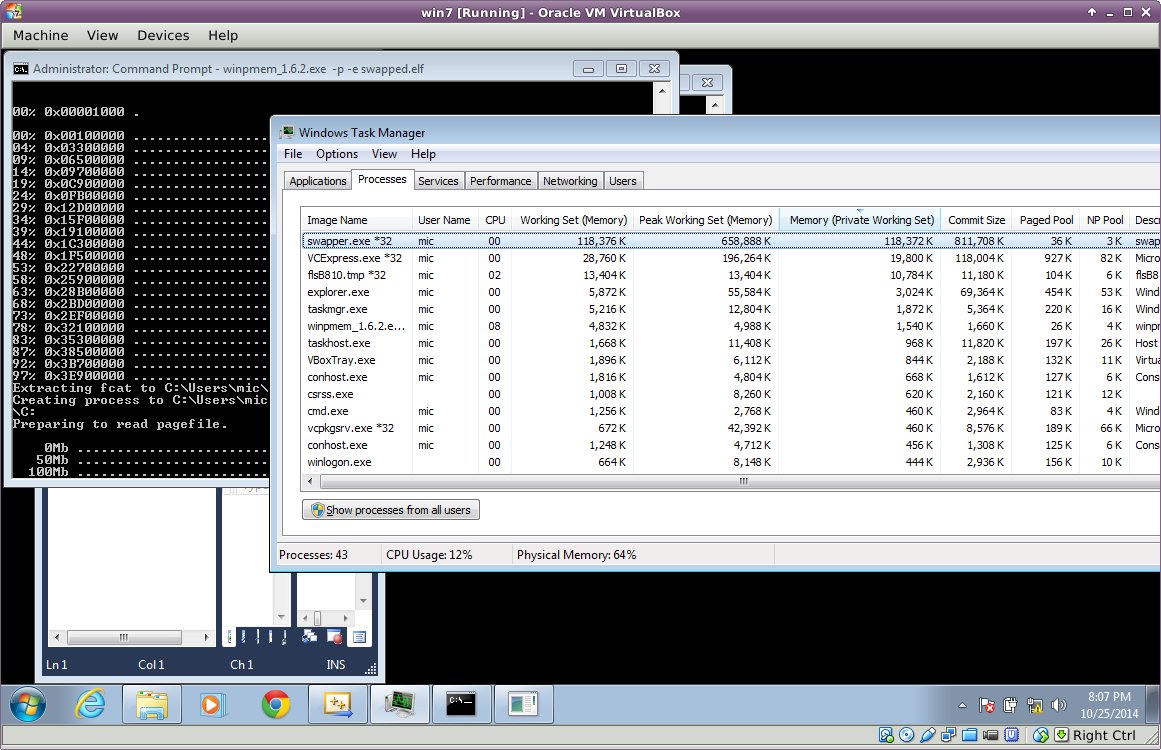
Task: Sort by the CPU column header
Action: click(495, 220)
